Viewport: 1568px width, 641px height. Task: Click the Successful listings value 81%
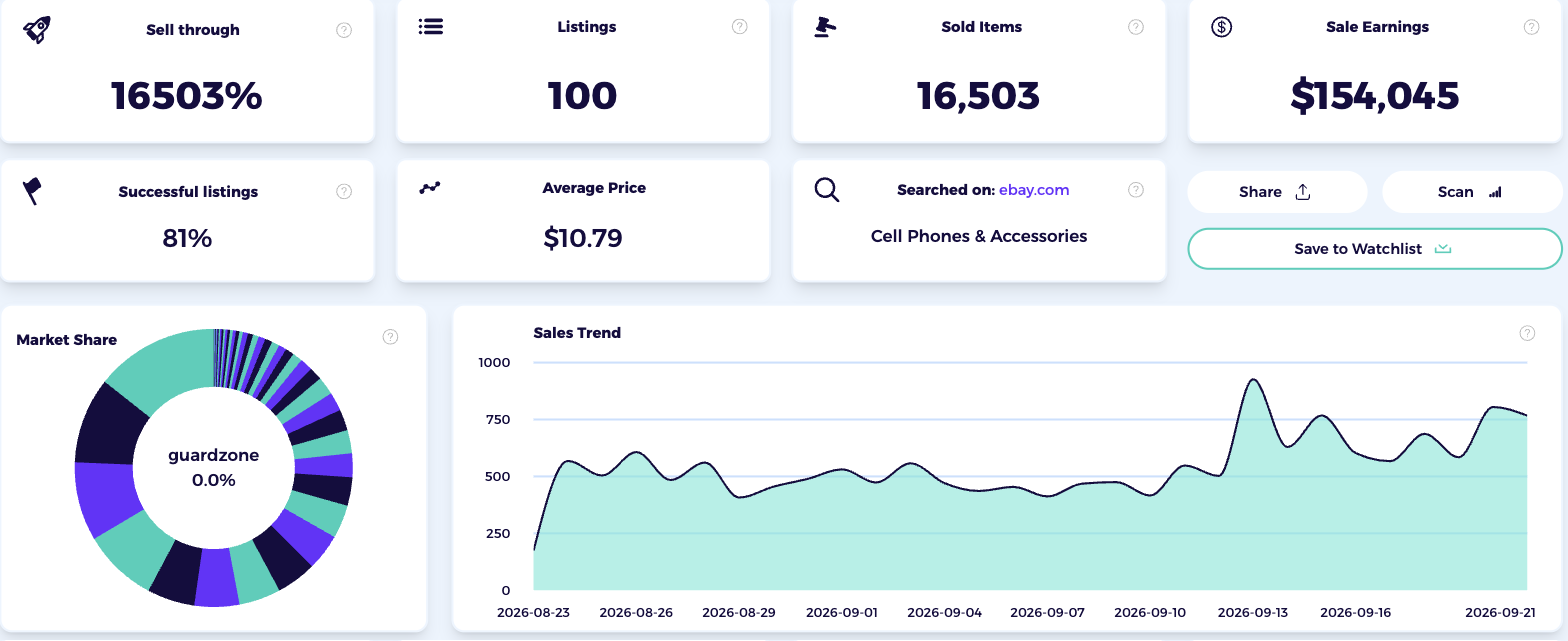[187, 238]
